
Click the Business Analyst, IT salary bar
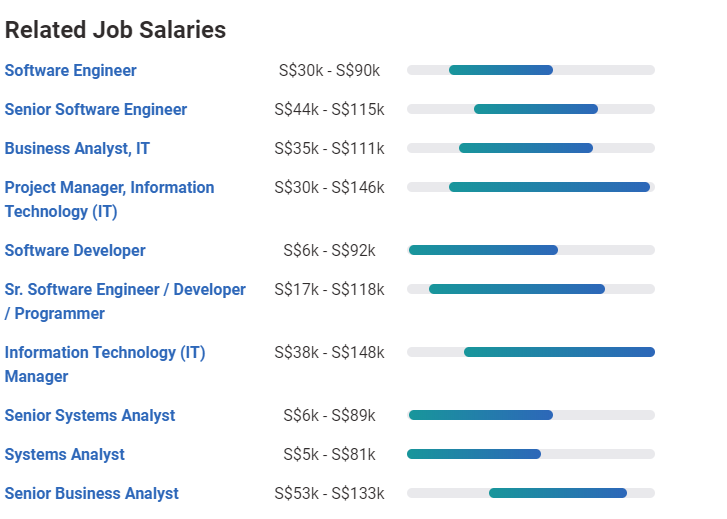pyautogui.click(x=526, y=148)
